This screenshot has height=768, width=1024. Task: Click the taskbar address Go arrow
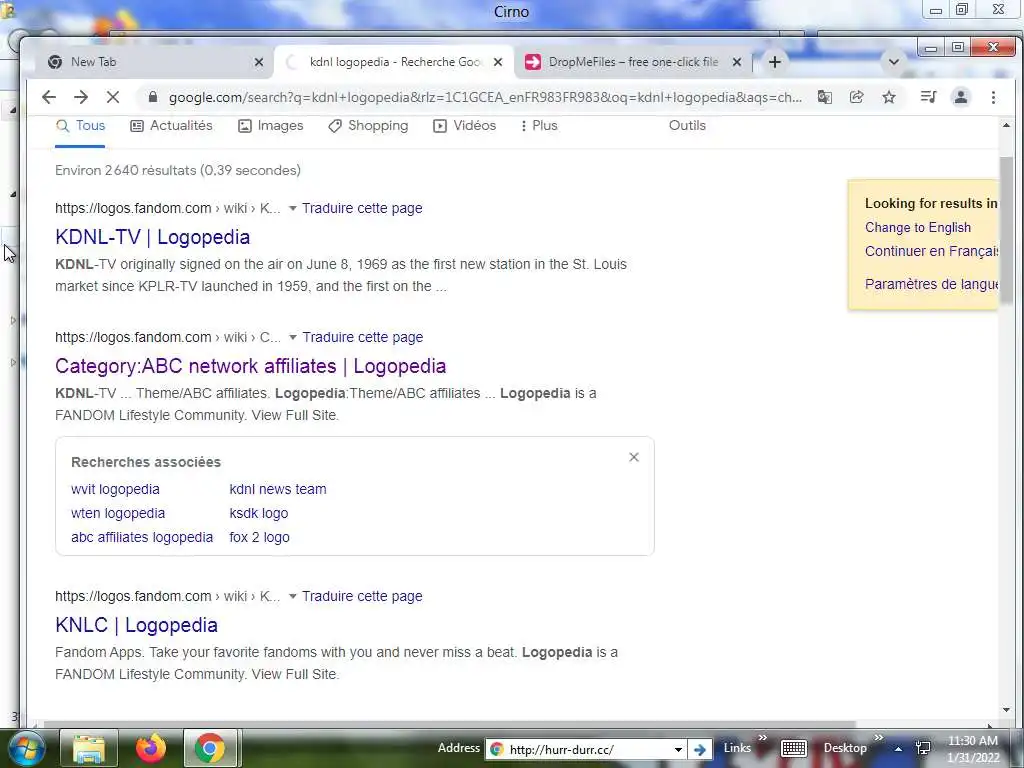tap(700, 750)
